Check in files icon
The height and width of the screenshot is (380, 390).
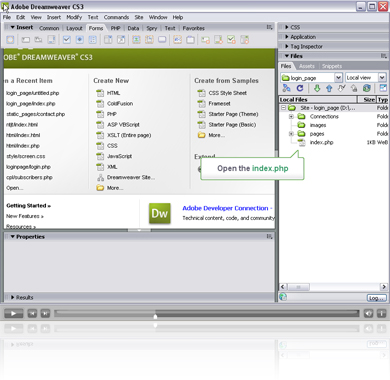(x=354, y=88)
